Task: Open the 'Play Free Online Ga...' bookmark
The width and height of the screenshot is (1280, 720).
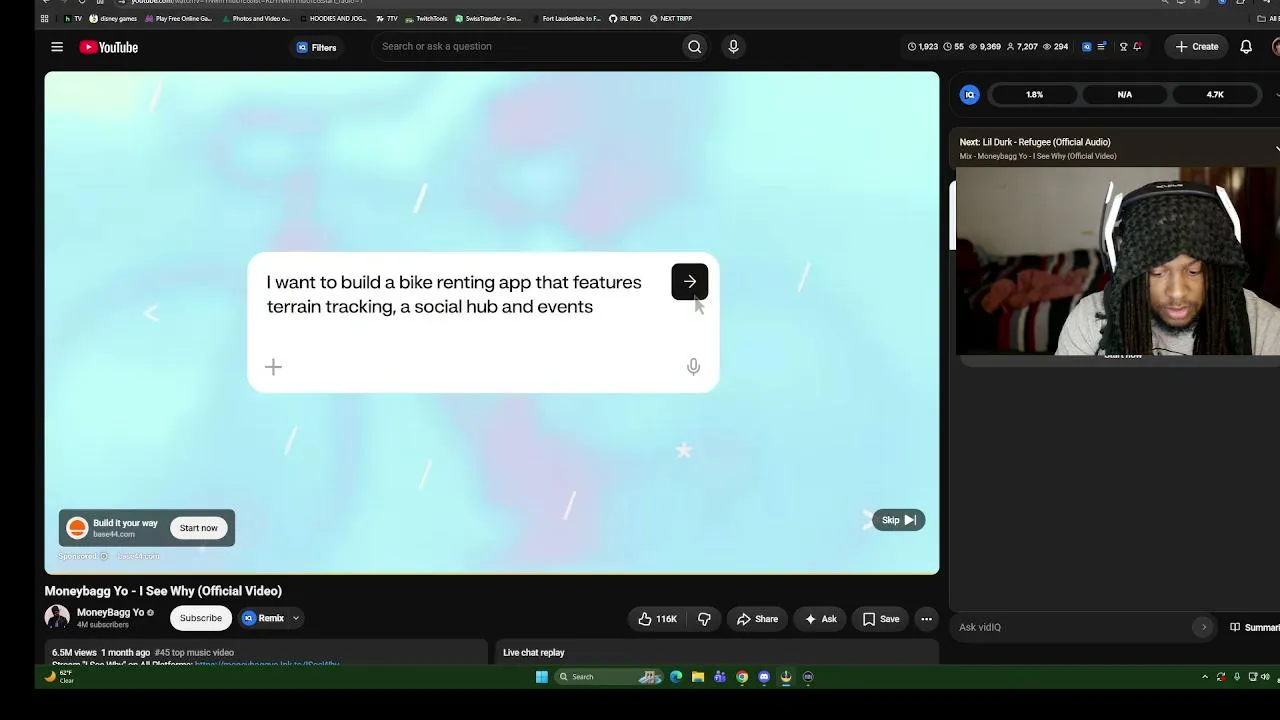Action: pyautogui.click(x=179, y=18)
